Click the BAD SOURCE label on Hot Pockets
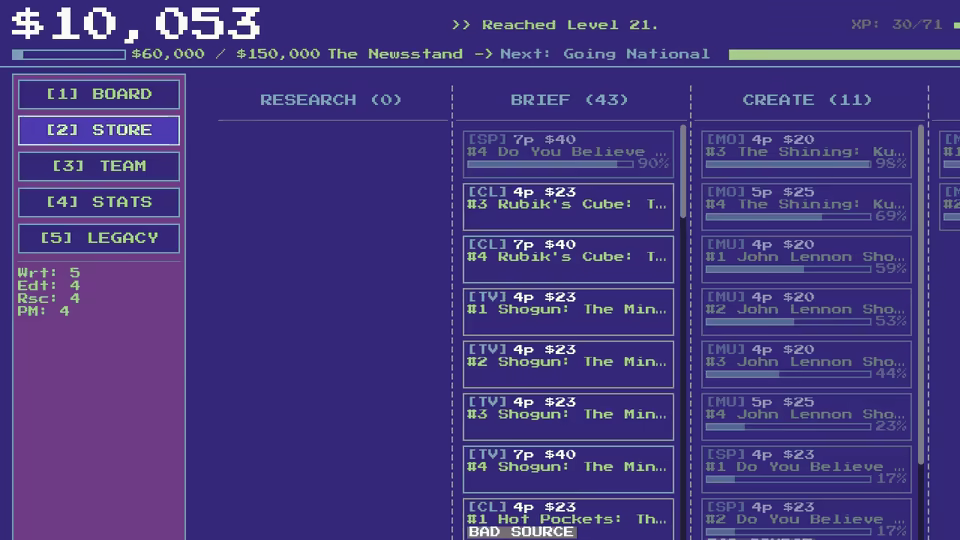960x540 pixels. coord(521,532)
